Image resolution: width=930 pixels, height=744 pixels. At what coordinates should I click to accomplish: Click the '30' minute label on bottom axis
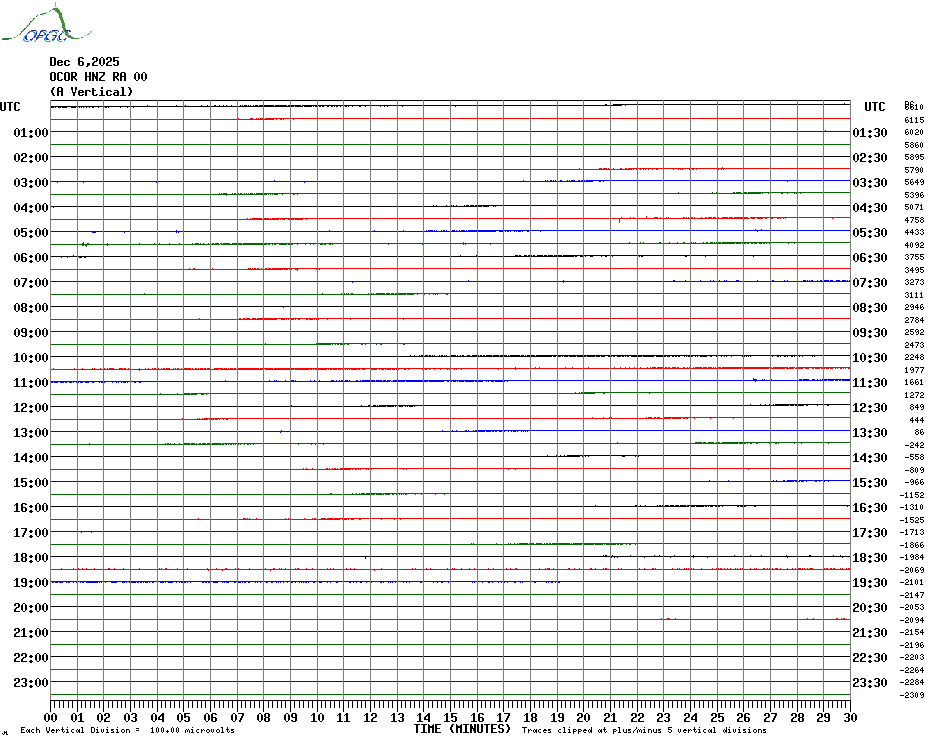(851, 717)
